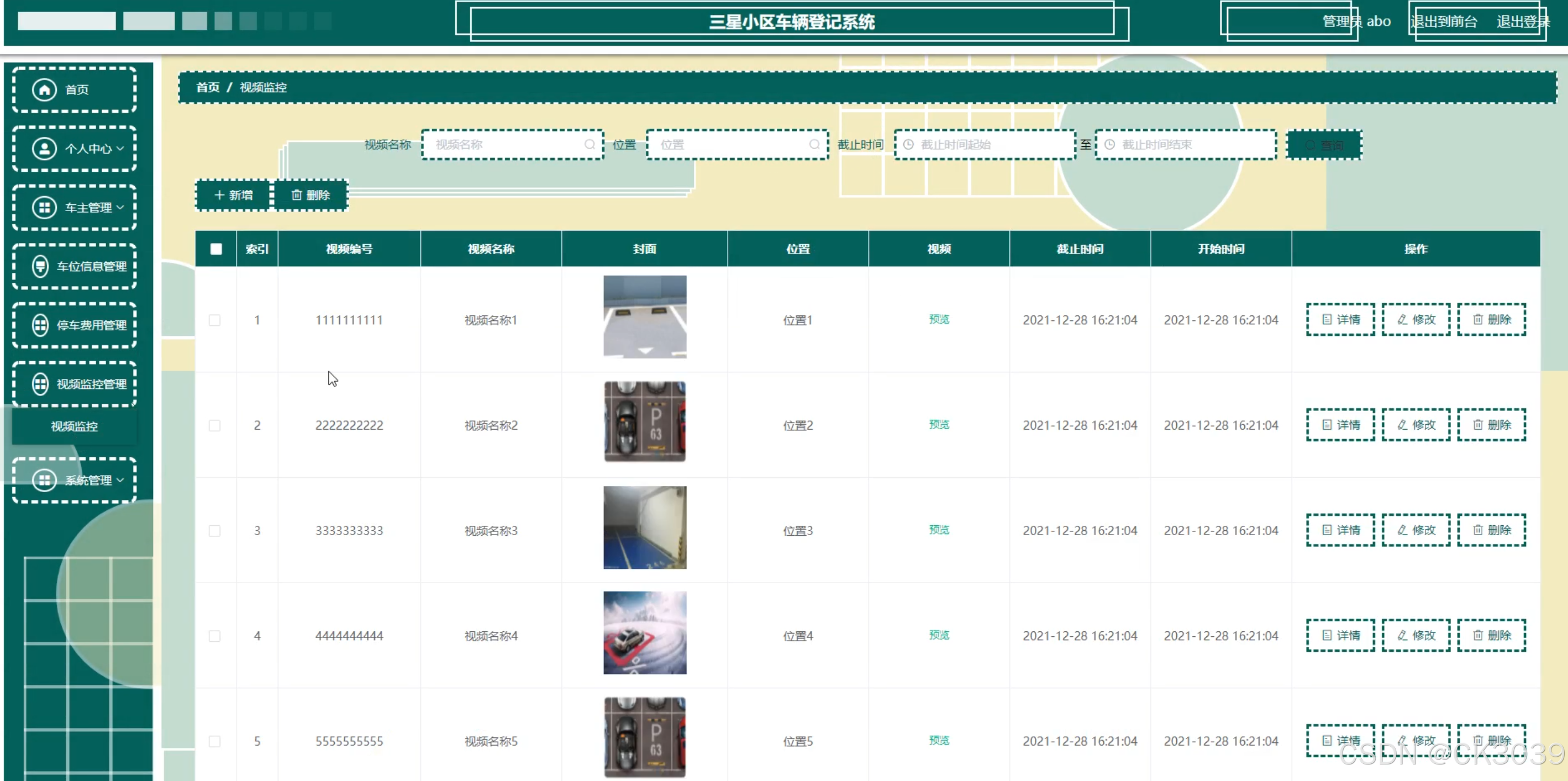The width and height of the screenshot is (1568, 781).
Task: Click 预览 link for 视频名称2
Action: (x=939, y=424)
